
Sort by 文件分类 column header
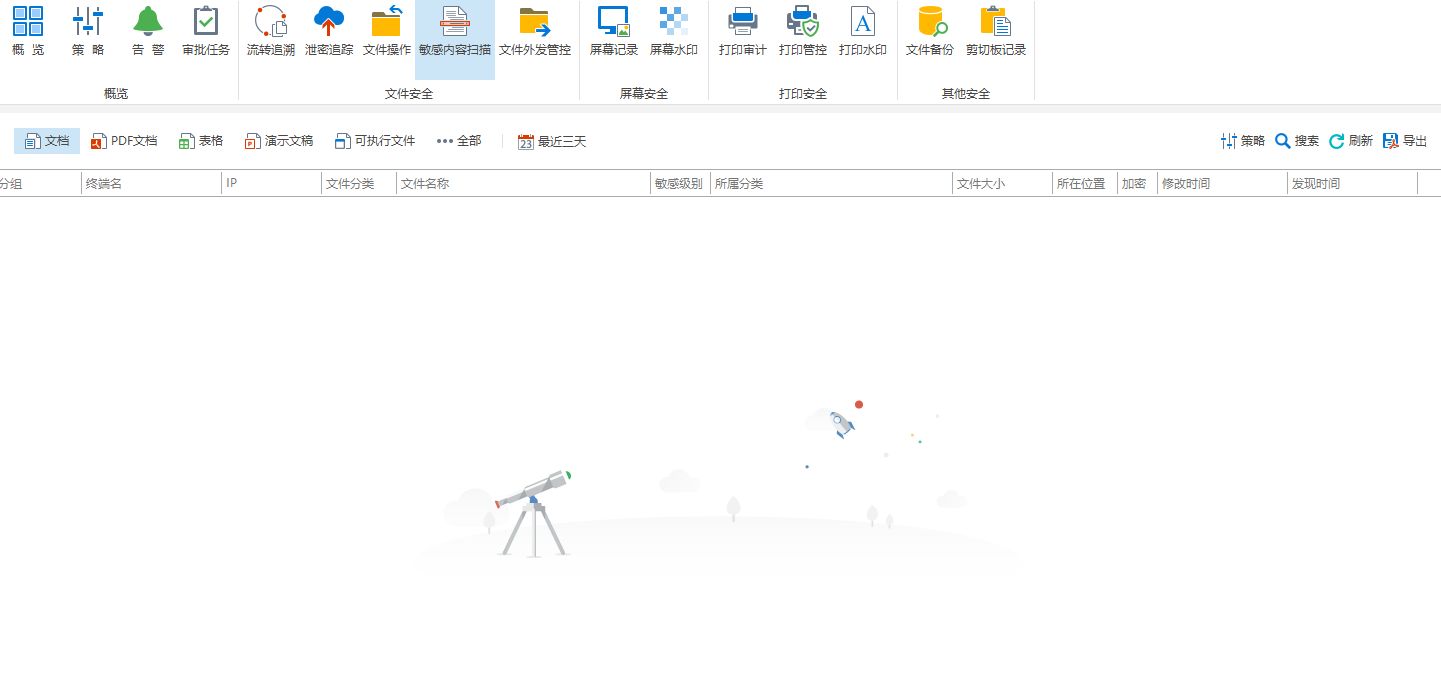[359, 184]
